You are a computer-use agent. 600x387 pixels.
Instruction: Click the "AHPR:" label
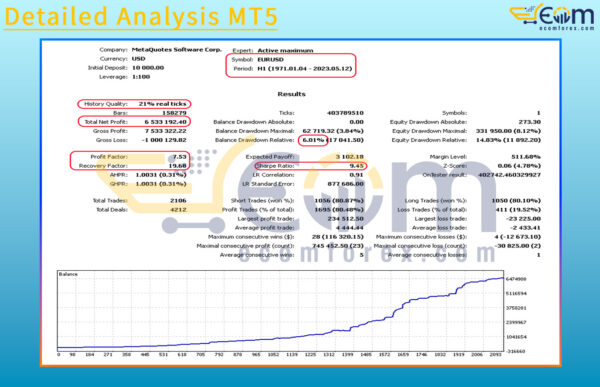pyautogui.click(x=119, y=175)
